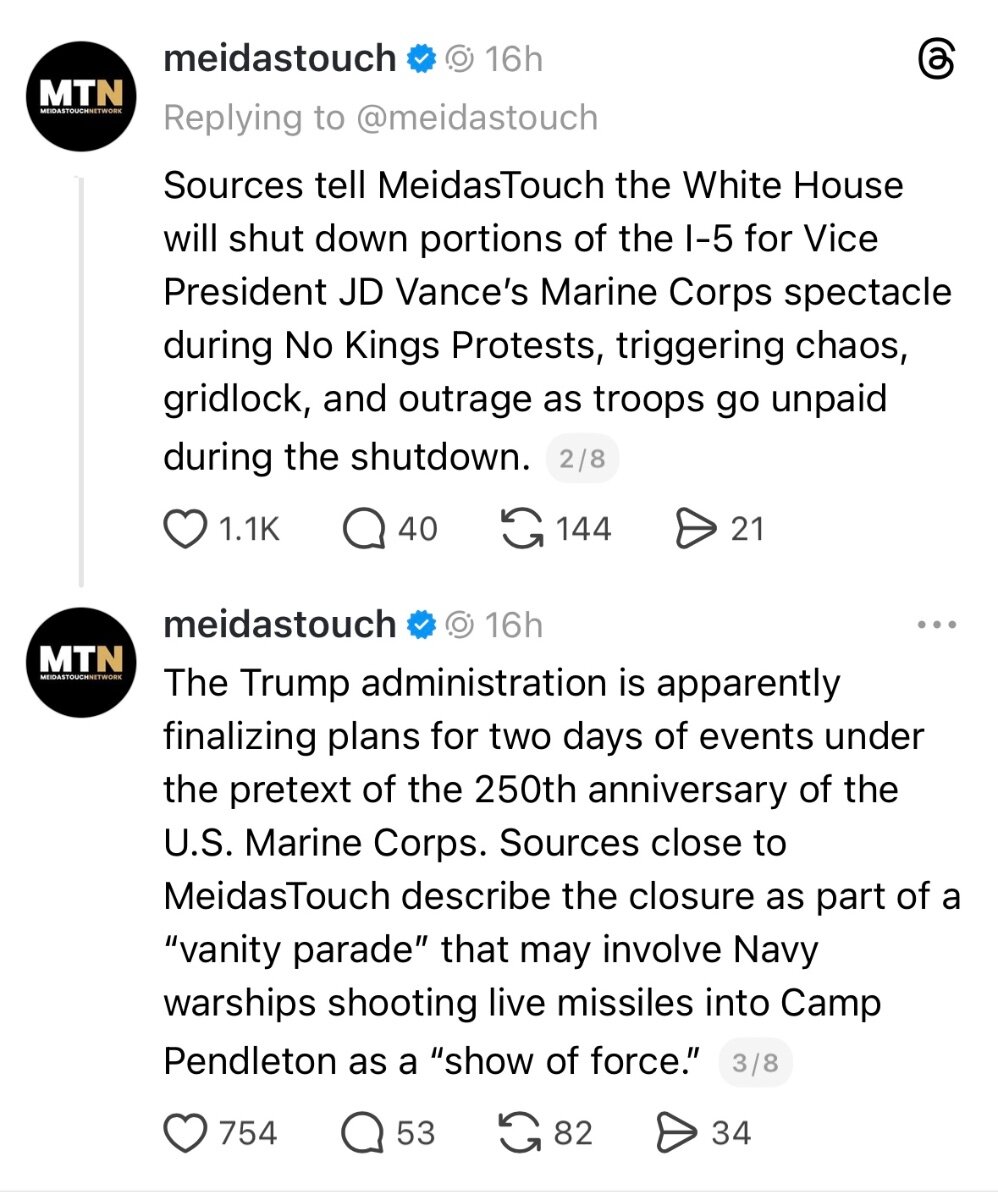Open the Threads logo icon
998x1200 pixels.
point(936,62)
